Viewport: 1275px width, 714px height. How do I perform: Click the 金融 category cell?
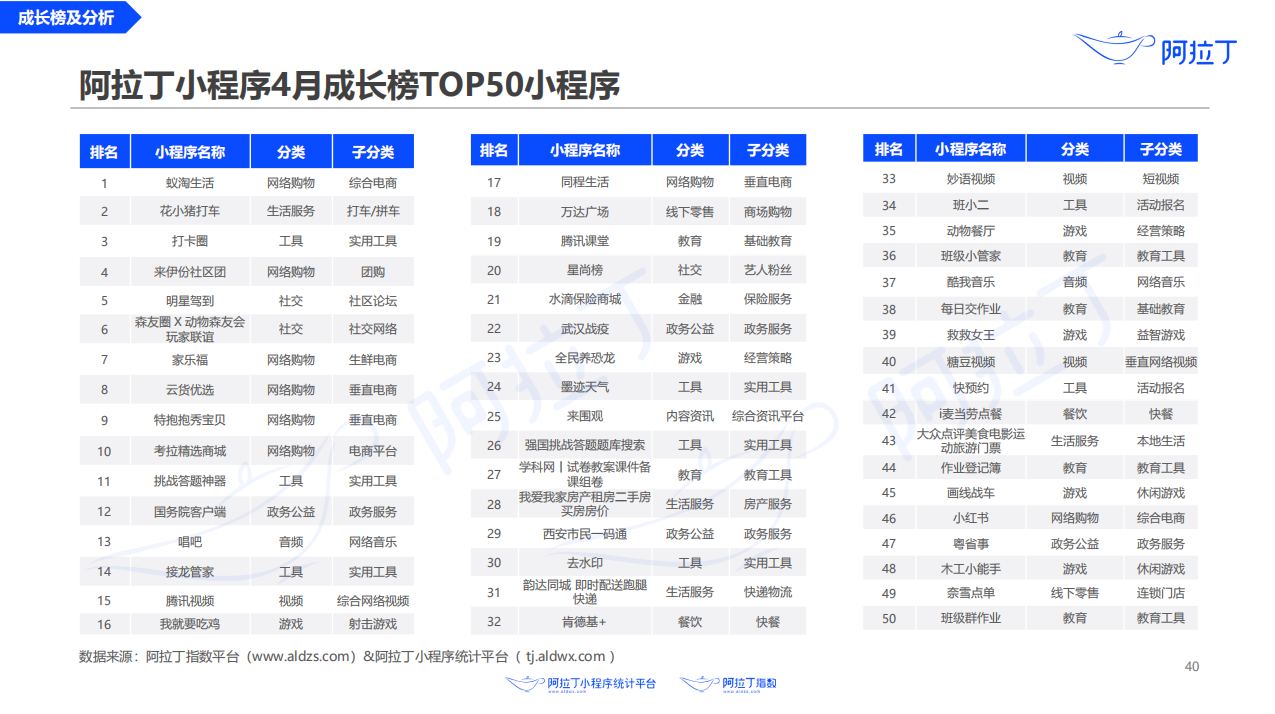(x=690, y=299)
